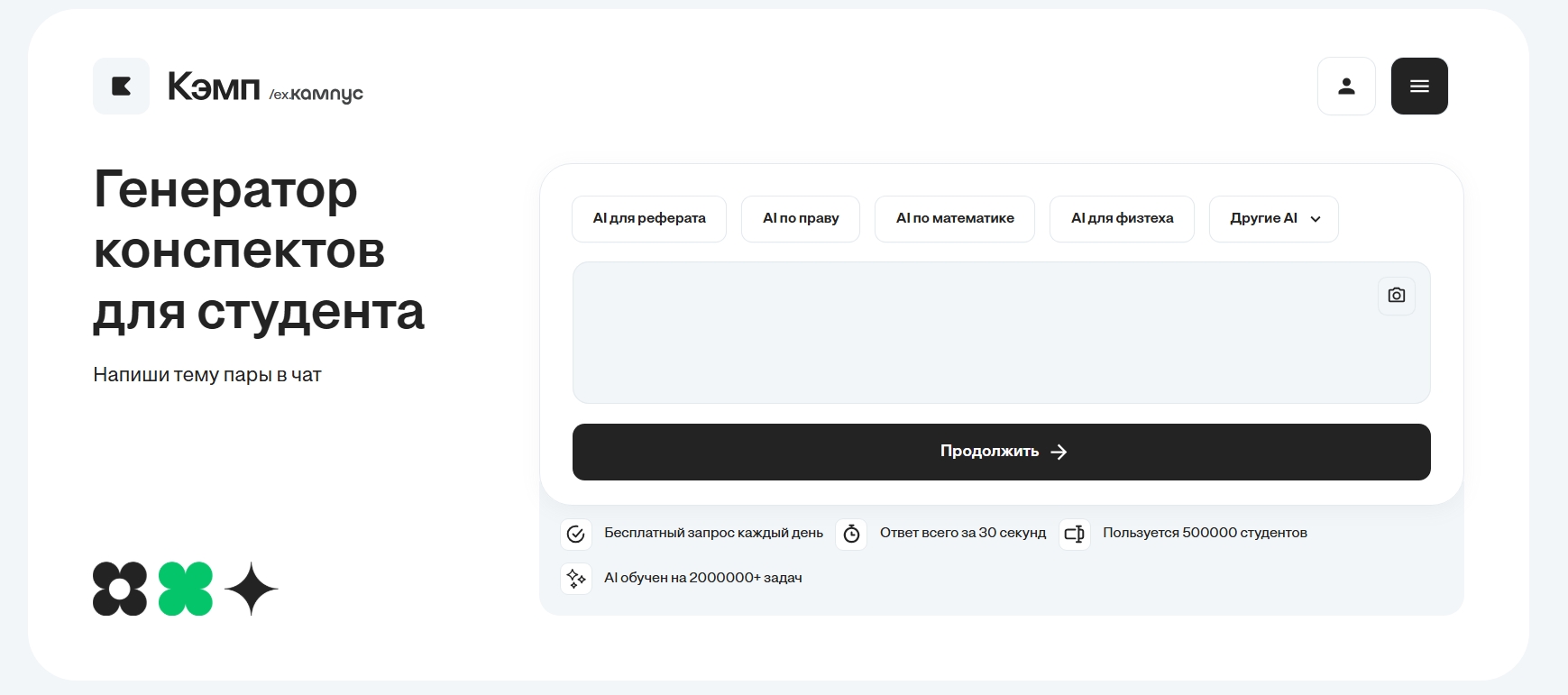Click the camera upload icon

pyautogui.click(x=1397, y=296)
